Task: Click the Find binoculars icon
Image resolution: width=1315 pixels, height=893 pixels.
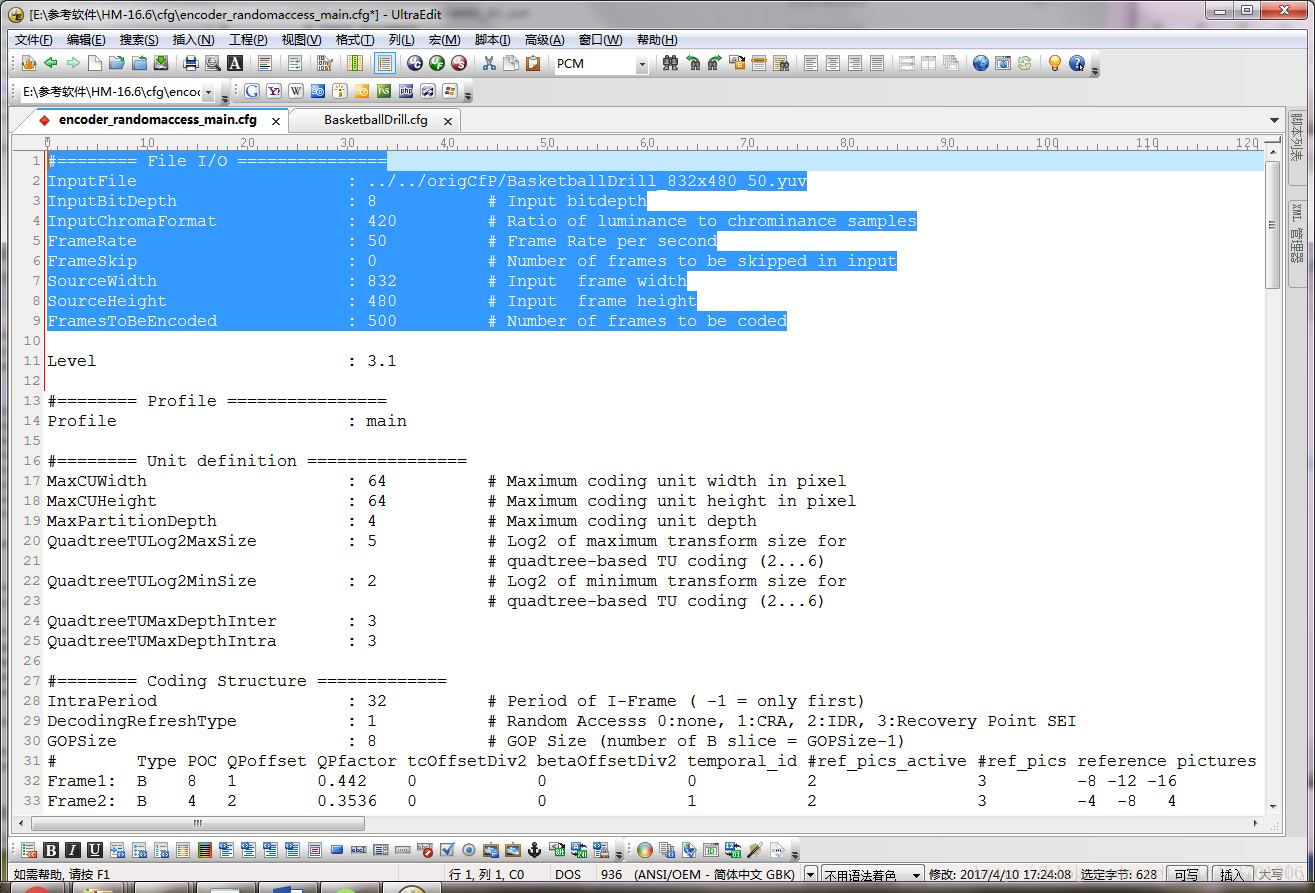Action: tap(671, 63)
